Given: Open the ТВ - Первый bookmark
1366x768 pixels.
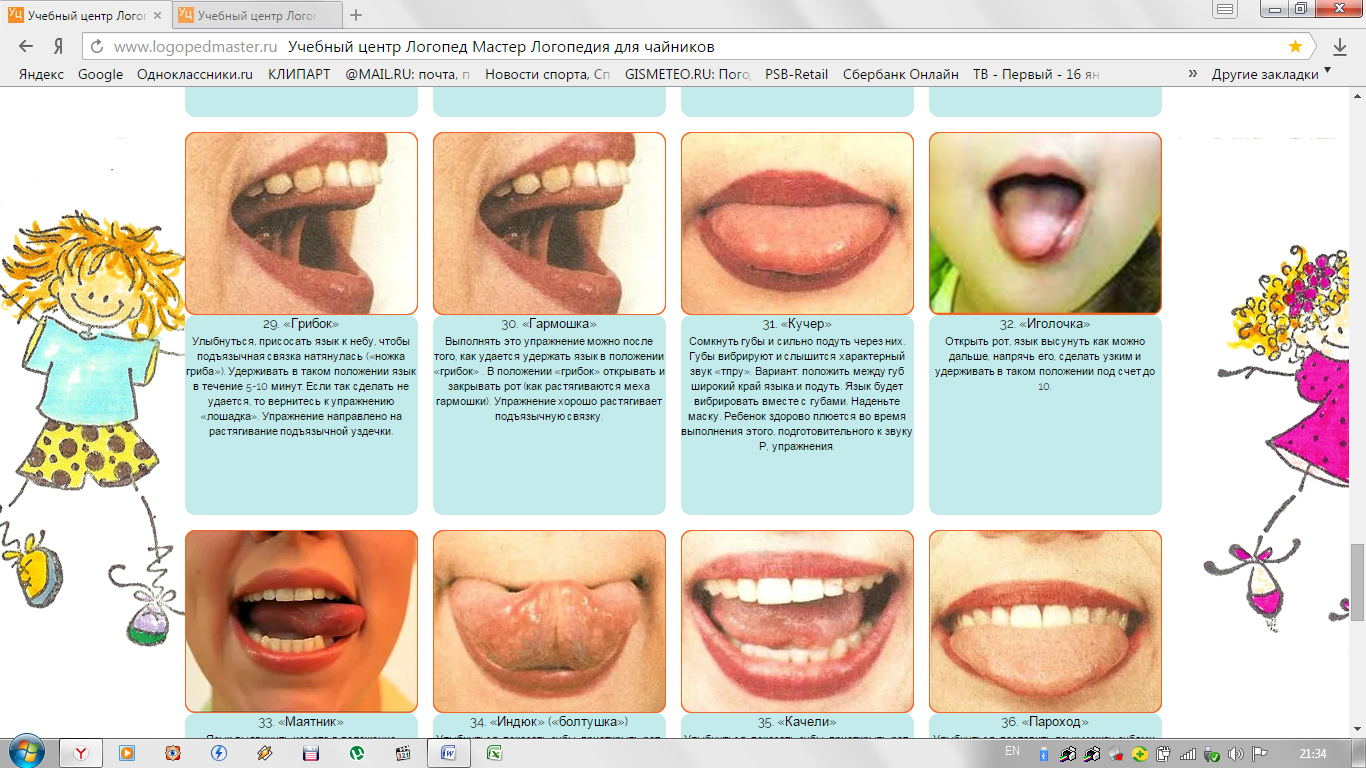Looking at the screenshot, I should tap(1036, 74).
